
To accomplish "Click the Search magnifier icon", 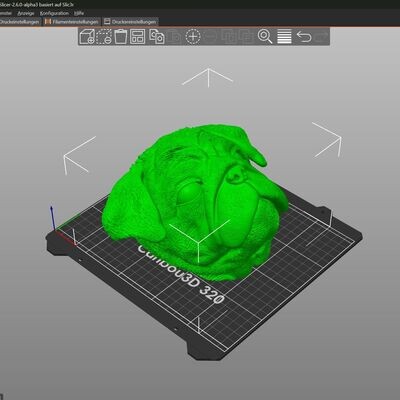I will [265, 36].
